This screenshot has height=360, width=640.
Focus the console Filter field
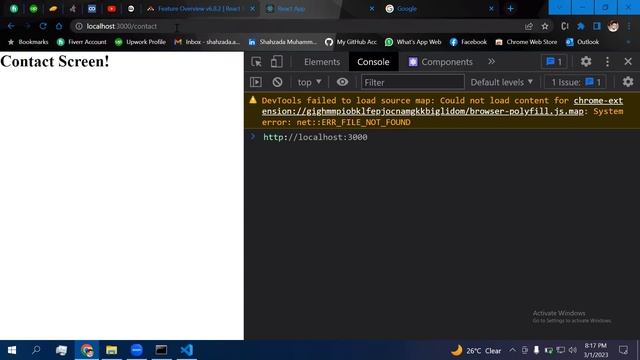(x=413, y=82)
